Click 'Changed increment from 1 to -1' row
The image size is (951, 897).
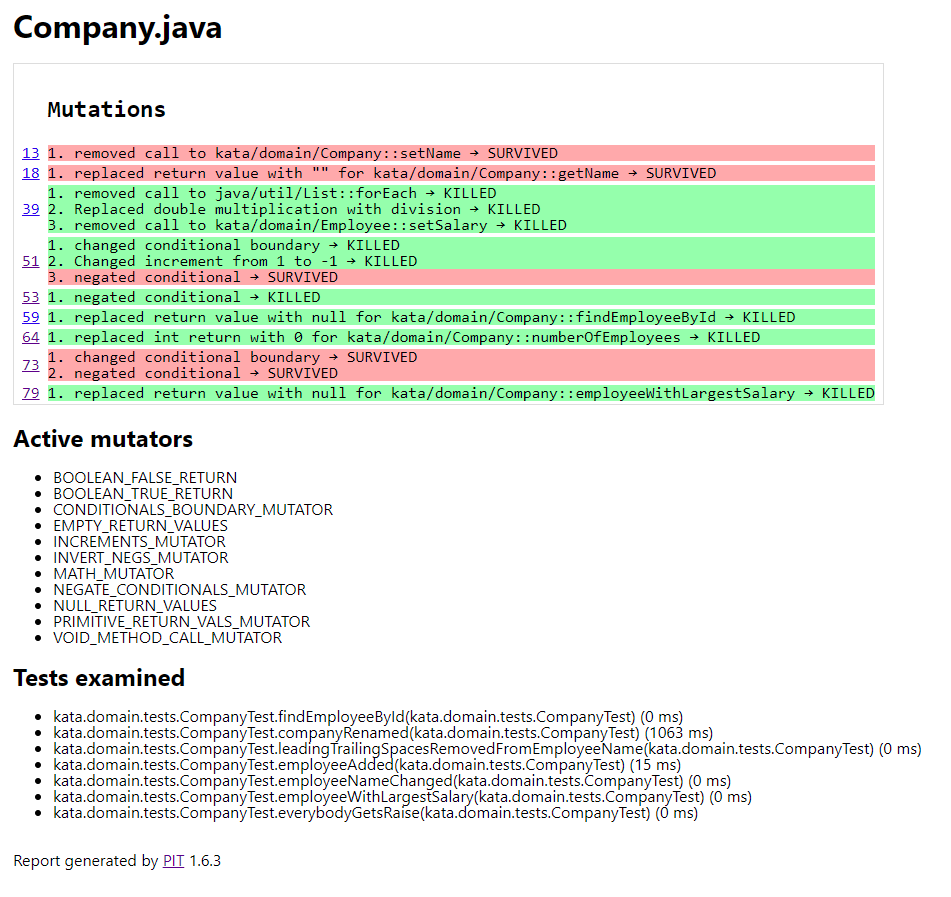(x=461, y=261)
